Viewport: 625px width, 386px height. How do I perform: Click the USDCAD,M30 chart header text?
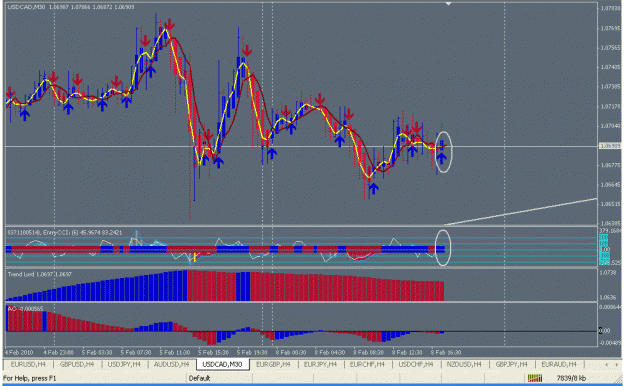click(71, 7)
